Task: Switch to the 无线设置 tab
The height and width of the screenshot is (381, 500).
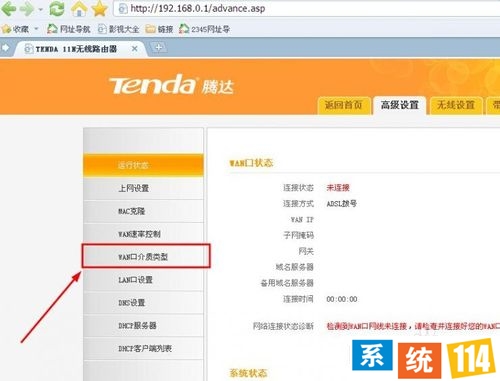Action: [x=456, y=105]
